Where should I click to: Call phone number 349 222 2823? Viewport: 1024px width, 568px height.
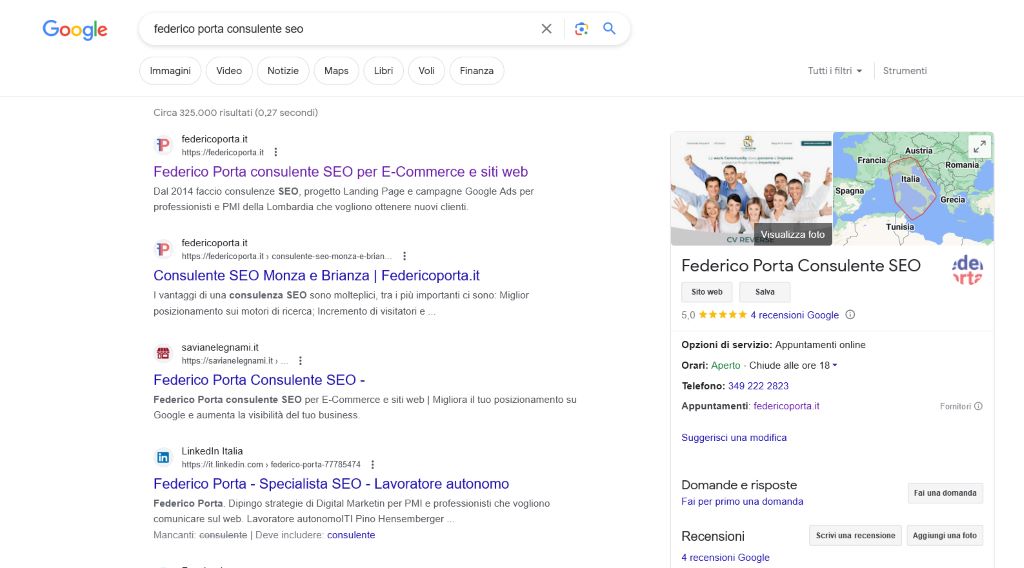point(758,386)
